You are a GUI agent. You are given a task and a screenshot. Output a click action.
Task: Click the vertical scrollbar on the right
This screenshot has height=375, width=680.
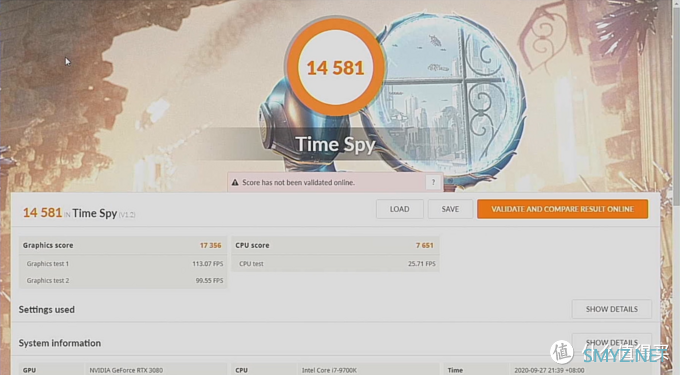point(676,103)
